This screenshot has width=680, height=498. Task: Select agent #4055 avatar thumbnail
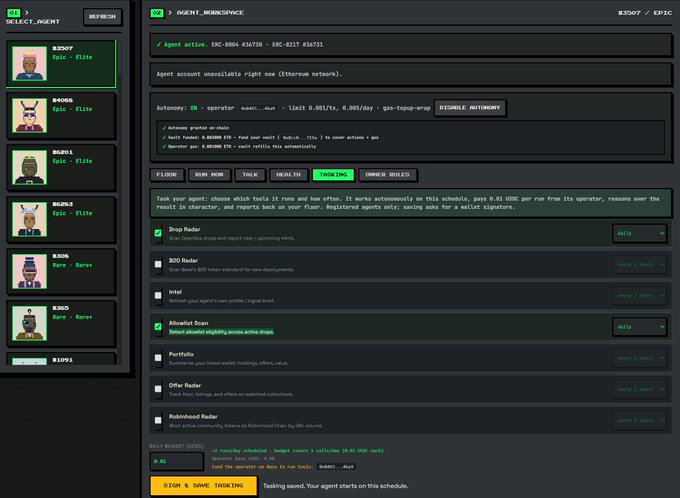point(29,115)
